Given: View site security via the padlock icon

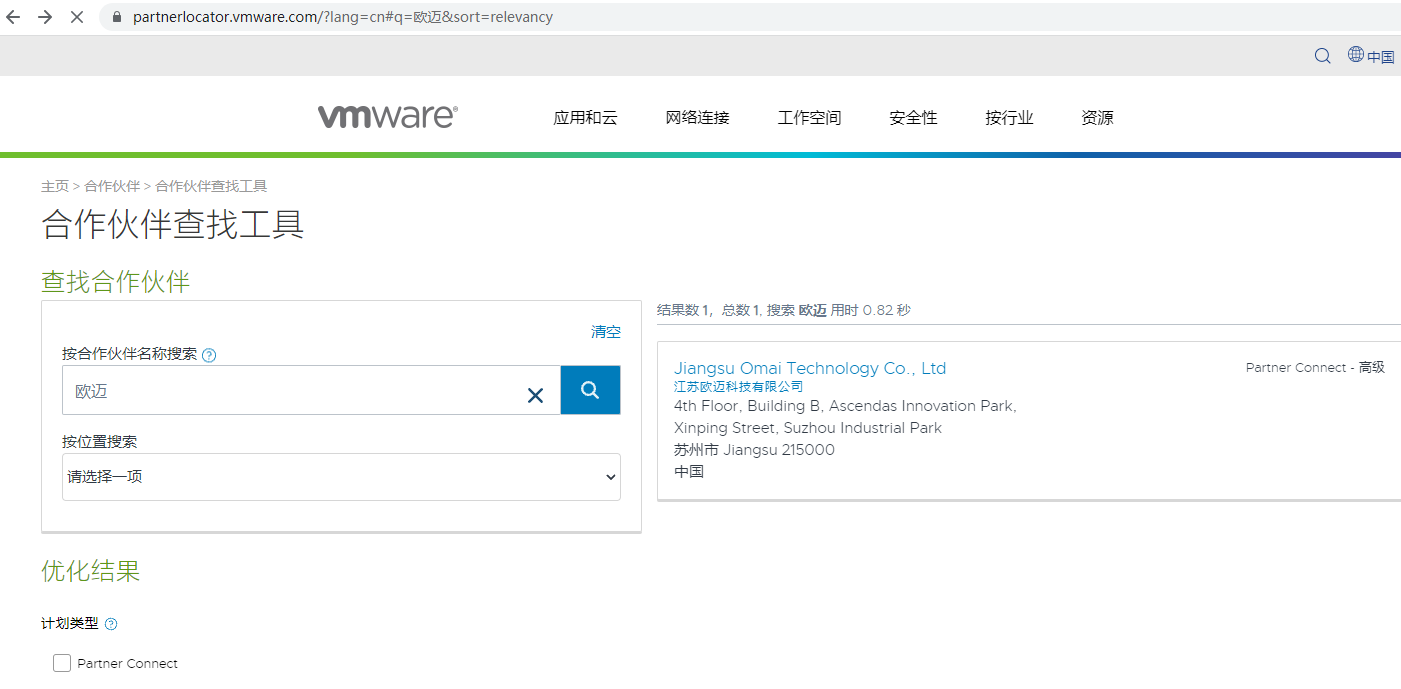Looking at the screenshot, I should (117, 17).
